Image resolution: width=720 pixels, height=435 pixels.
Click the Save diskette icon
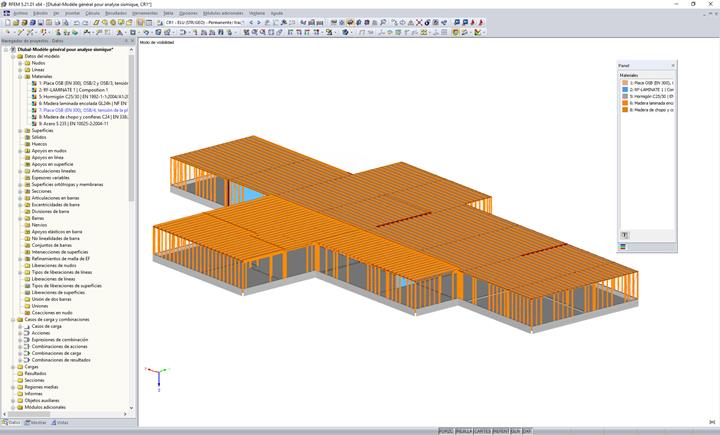[x=40, y=23]
